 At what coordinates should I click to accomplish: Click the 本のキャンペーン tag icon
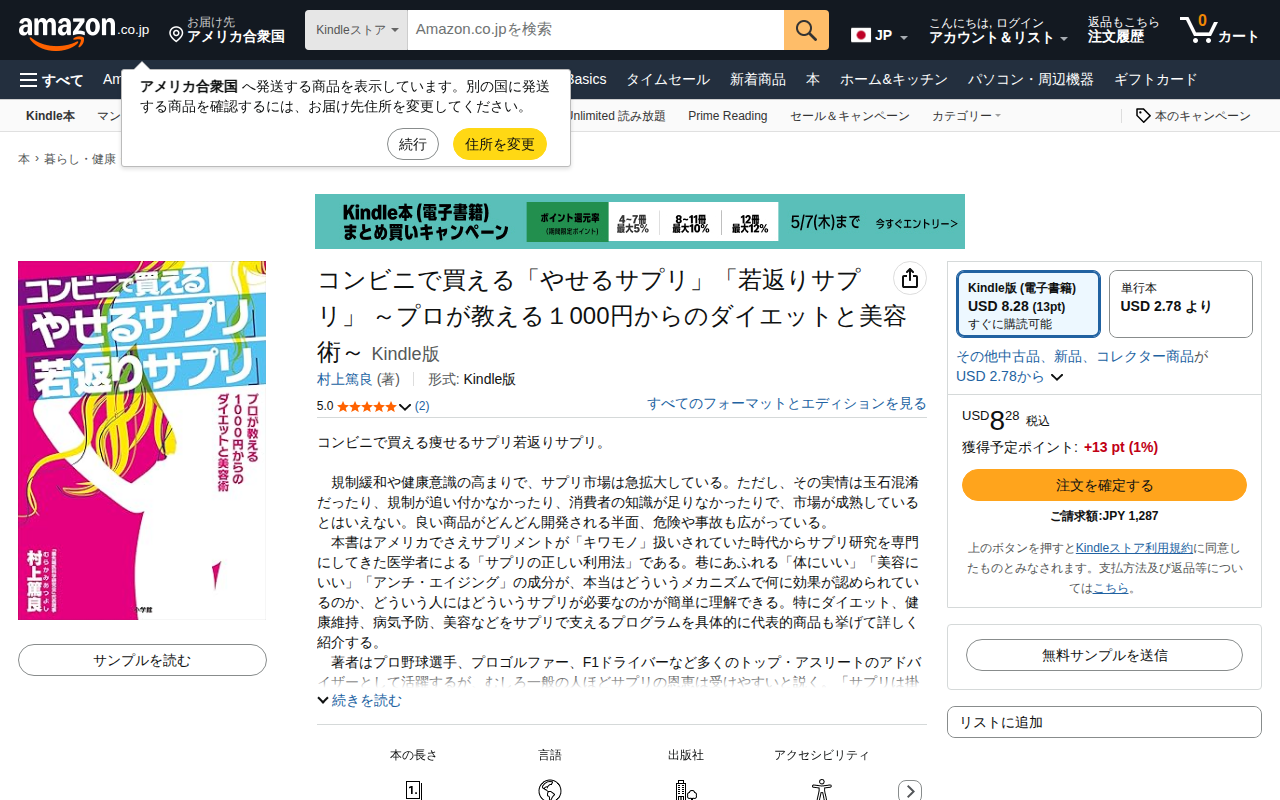1143,116
